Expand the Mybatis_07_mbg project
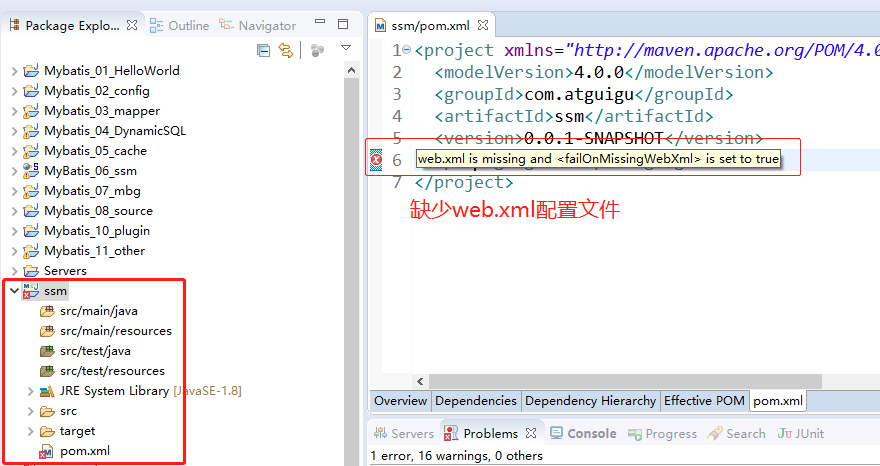The image size is (880, 466). [x=15, y=192]
